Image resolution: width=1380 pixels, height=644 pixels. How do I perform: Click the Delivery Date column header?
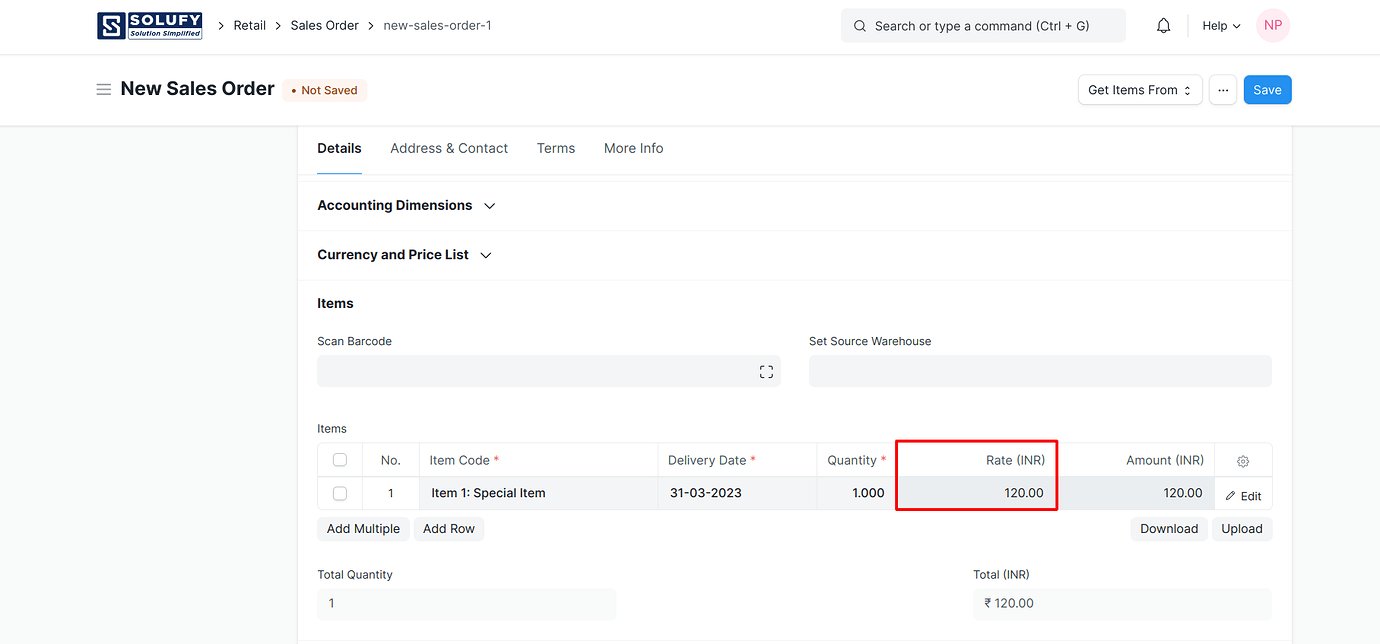point(738,461)
